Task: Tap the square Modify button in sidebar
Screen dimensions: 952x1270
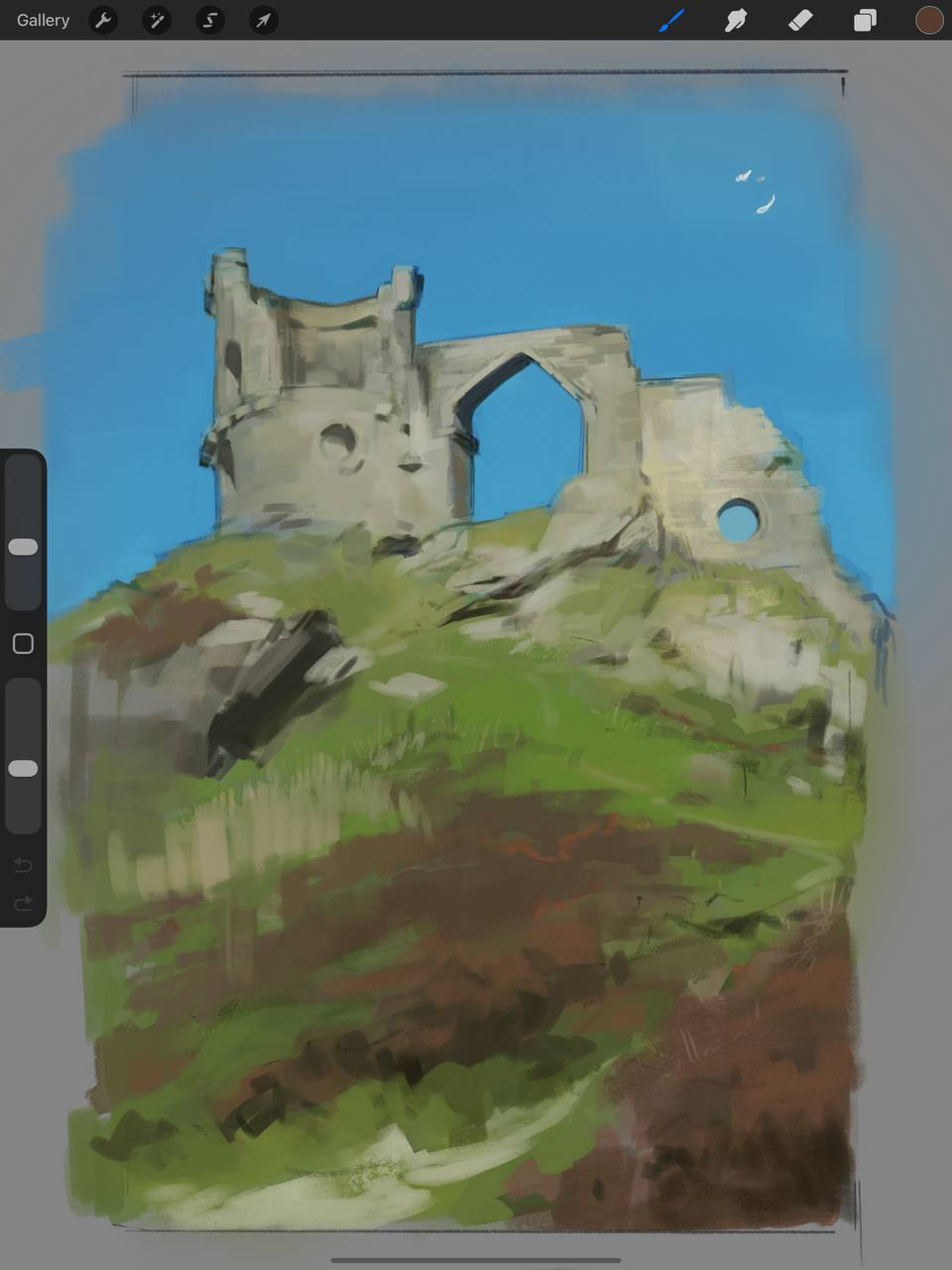Action: 23,644
